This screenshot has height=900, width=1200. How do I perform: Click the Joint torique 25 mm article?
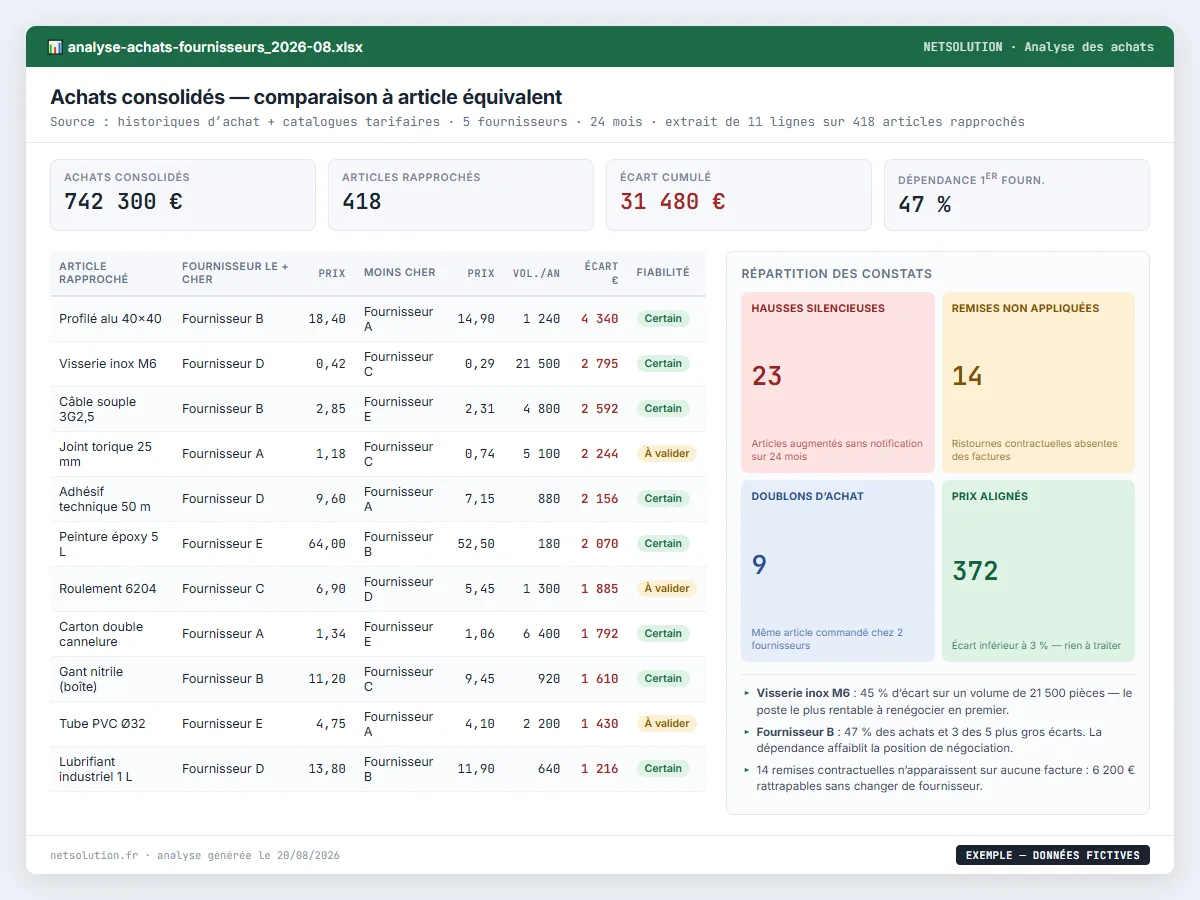[105, 454]
